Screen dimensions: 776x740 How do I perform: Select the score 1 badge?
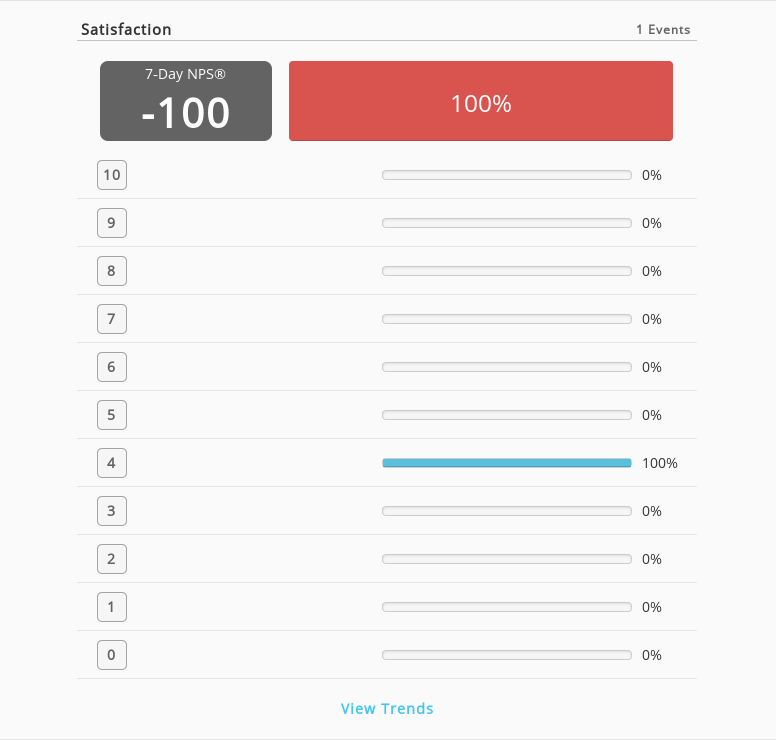click(x=112, y=607)
